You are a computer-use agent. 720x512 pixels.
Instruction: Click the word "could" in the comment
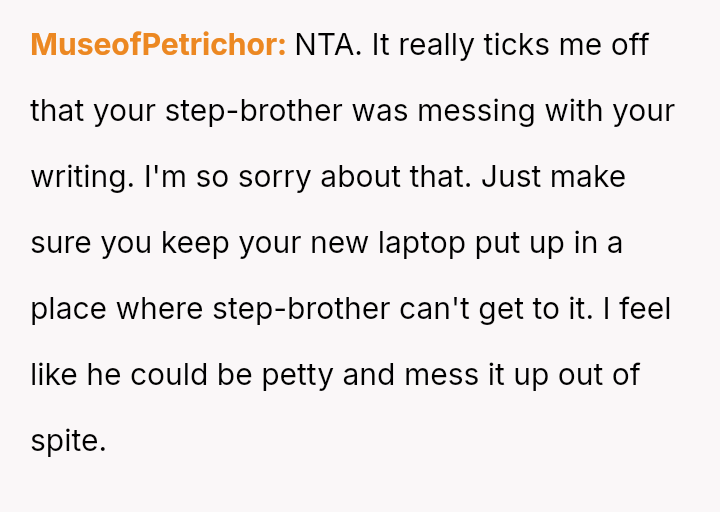pyautogui.click(x=183, y=375)
